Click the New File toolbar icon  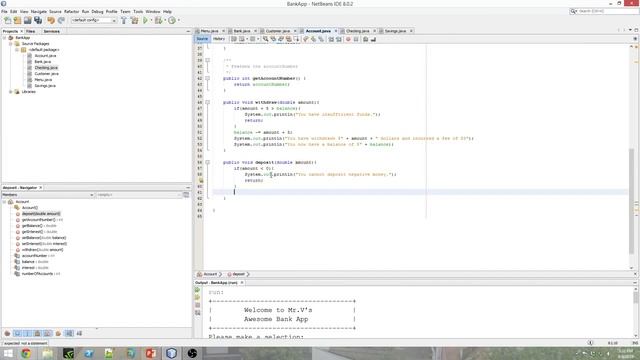pyautogui.click(x=8, y=20)
